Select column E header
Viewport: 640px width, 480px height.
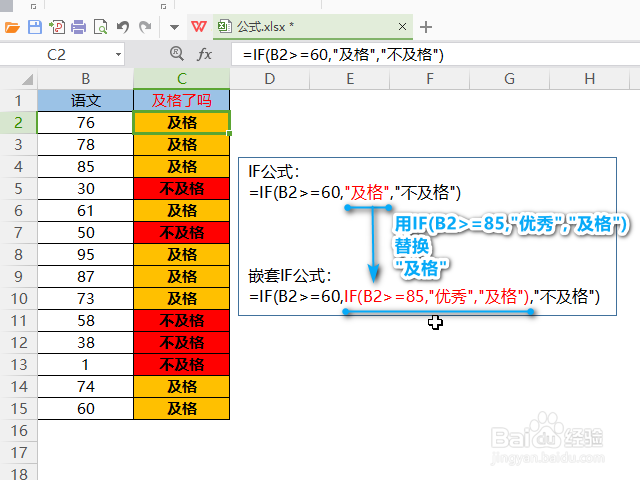pos(350,78)
